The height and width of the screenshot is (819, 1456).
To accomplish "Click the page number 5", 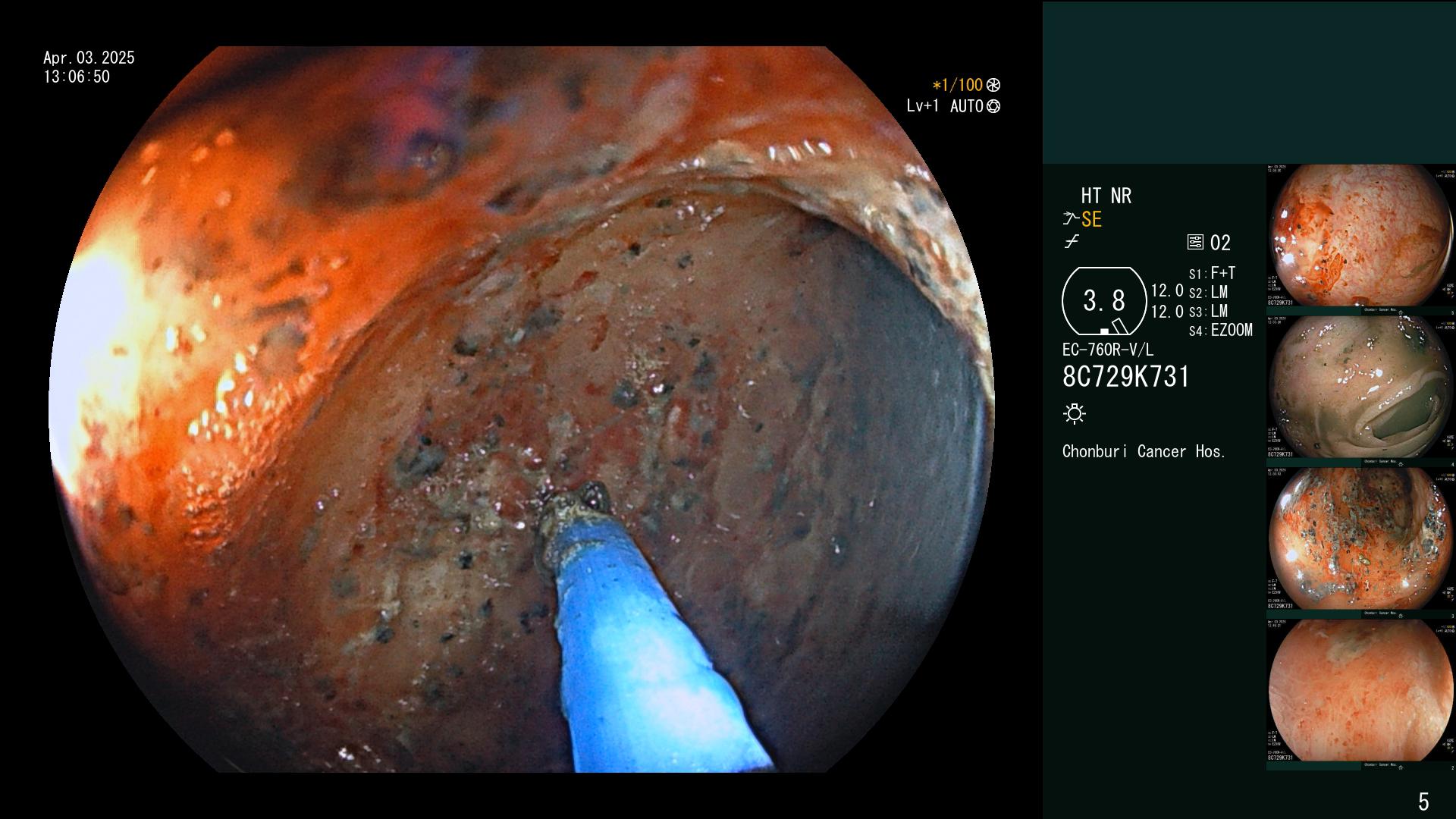I will point(1423,802).
